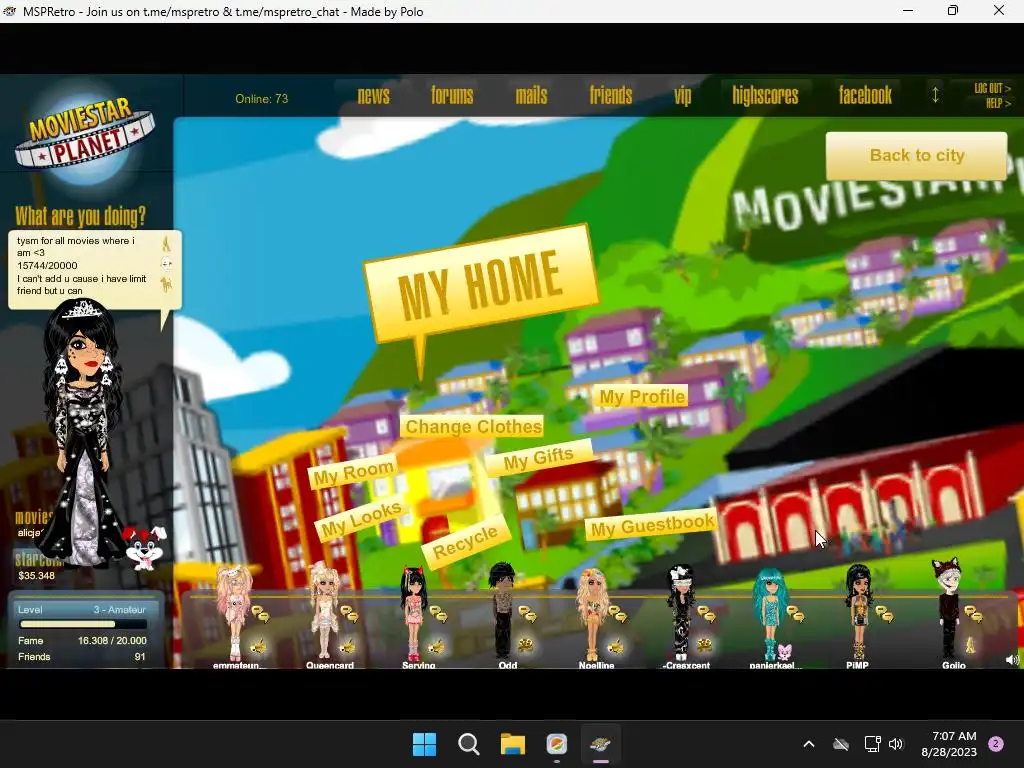Viewport: 1024px width, 768px height.
Task: Open the facebook menu item
Action: (x=865, y=96)
